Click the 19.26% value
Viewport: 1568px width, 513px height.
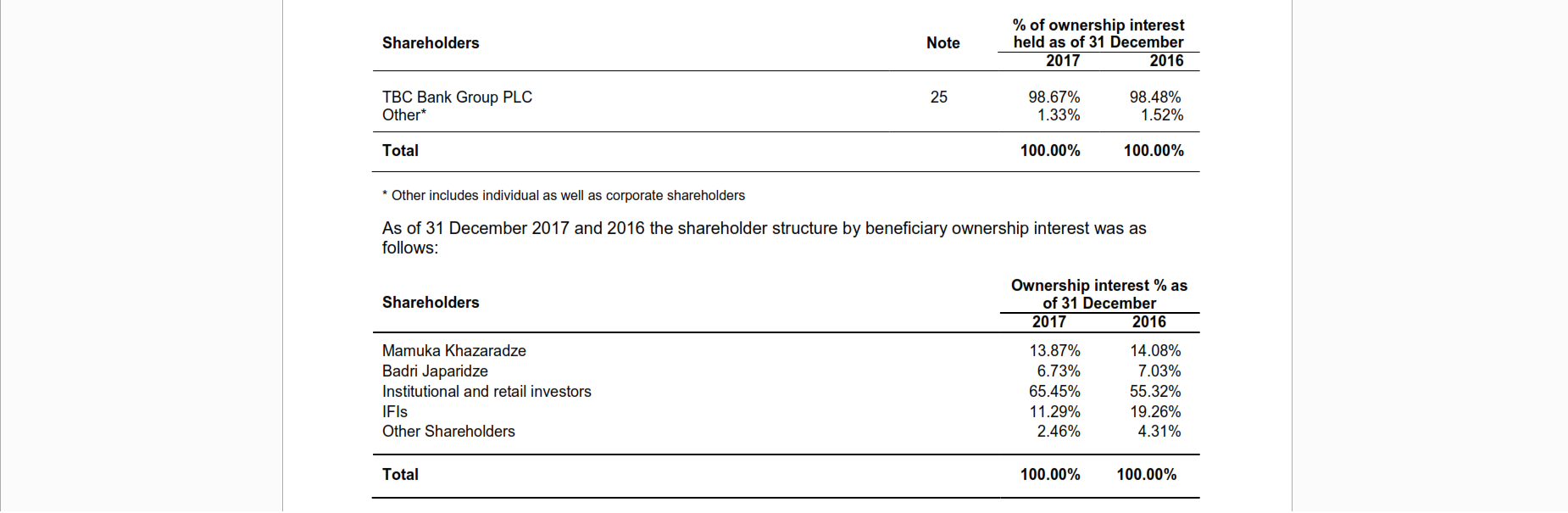pos(1154,412)
